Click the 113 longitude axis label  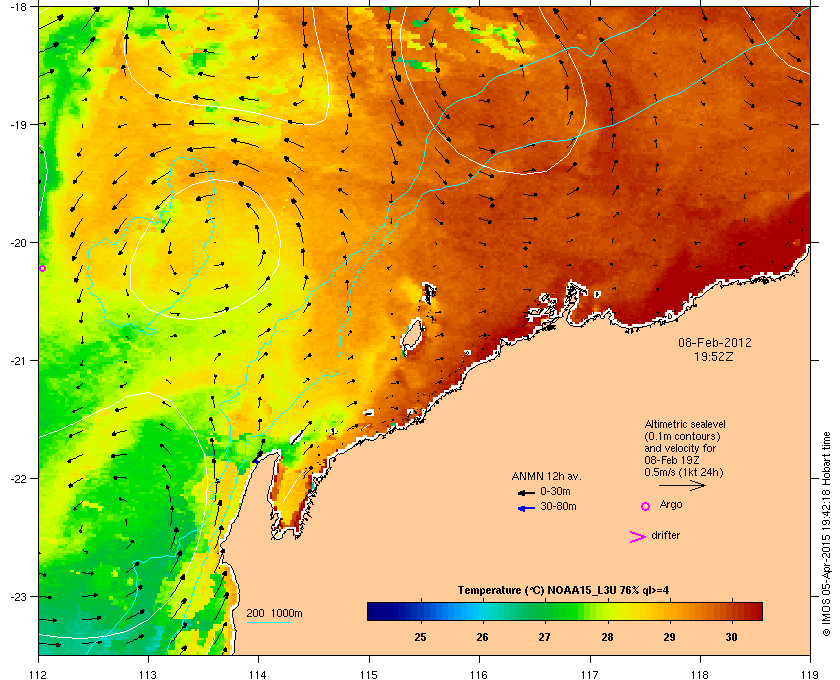(x=148, y=675)
